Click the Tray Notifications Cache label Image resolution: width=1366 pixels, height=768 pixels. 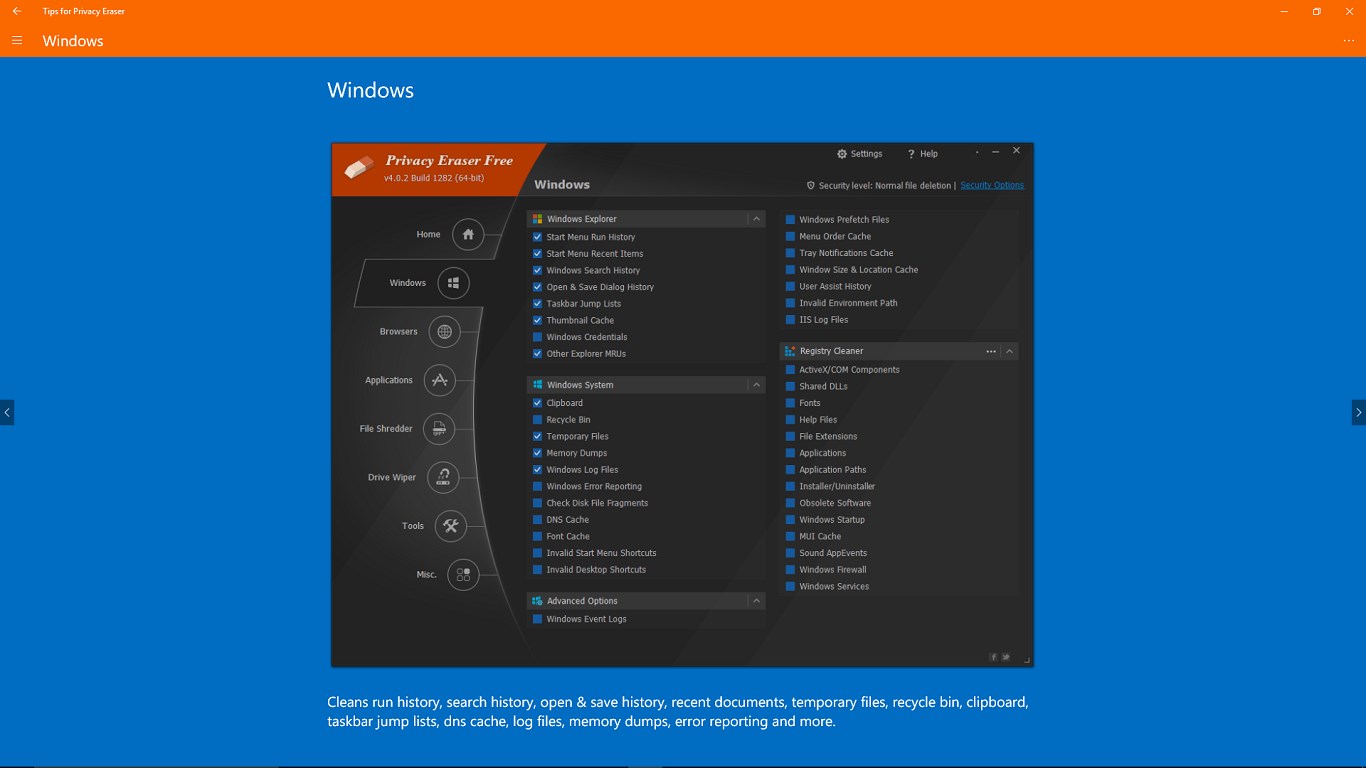pos(846,253)
